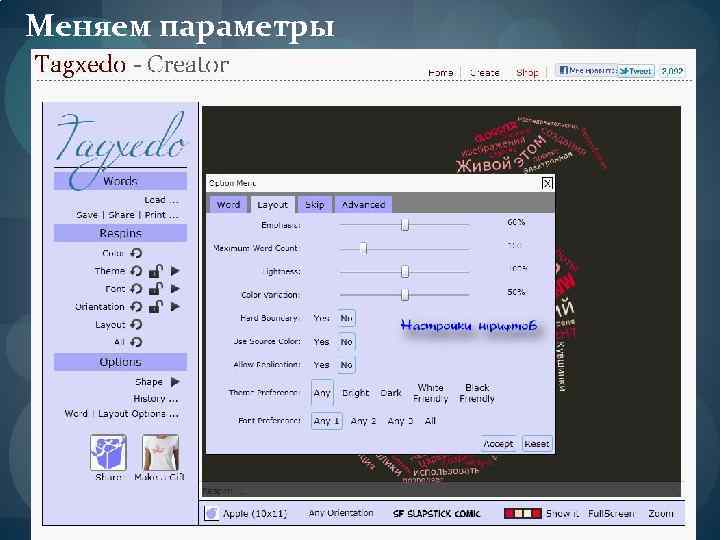The height and width of the screenshot is (540, 720).
Task: Respin the Color setting
Action: tap(136, 253)
